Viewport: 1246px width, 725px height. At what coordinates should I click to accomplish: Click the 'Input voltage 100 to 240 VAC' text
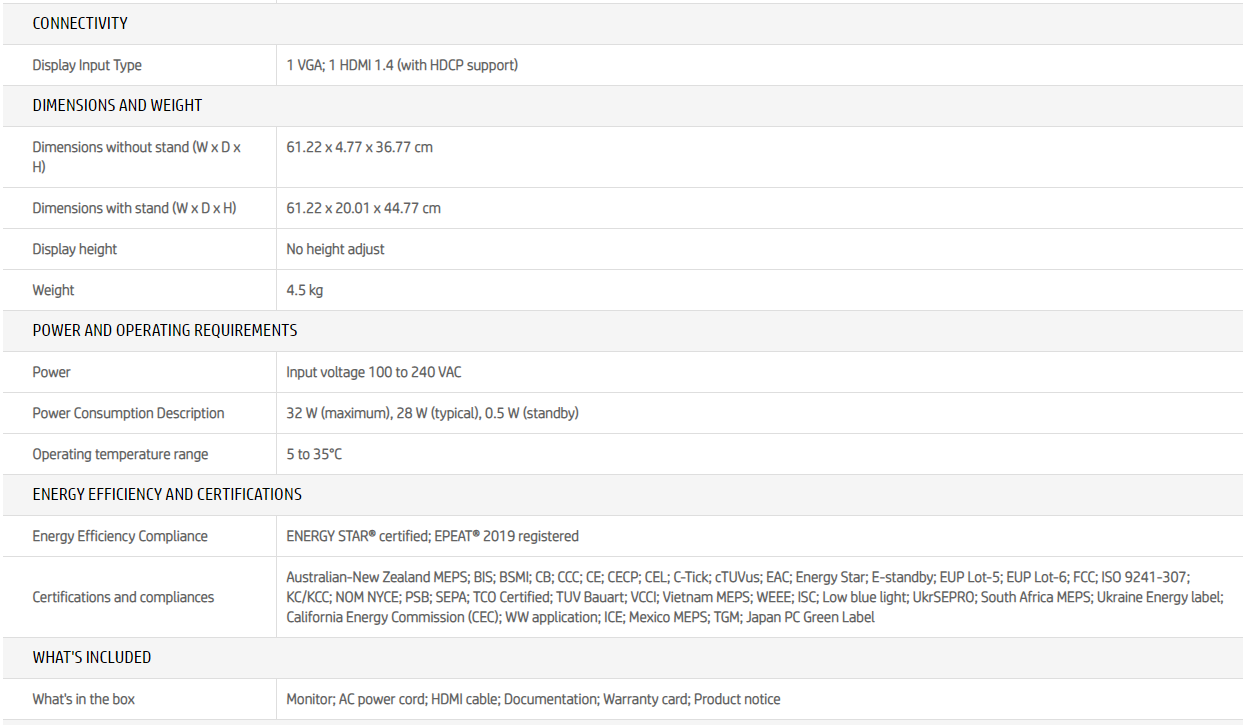(373, 372)
